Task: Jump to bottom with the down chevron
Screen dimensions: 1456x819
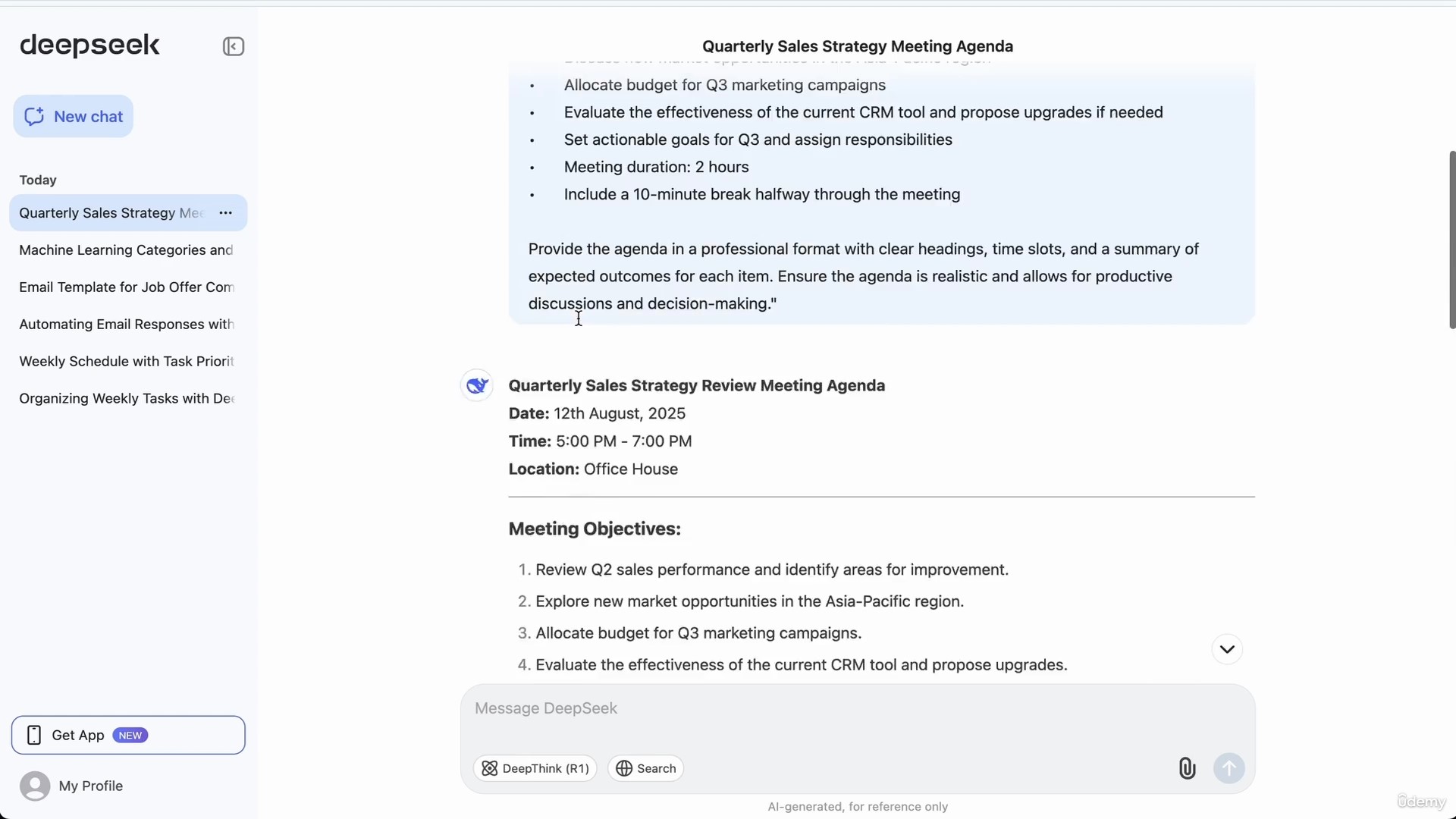Action: 1227,649
